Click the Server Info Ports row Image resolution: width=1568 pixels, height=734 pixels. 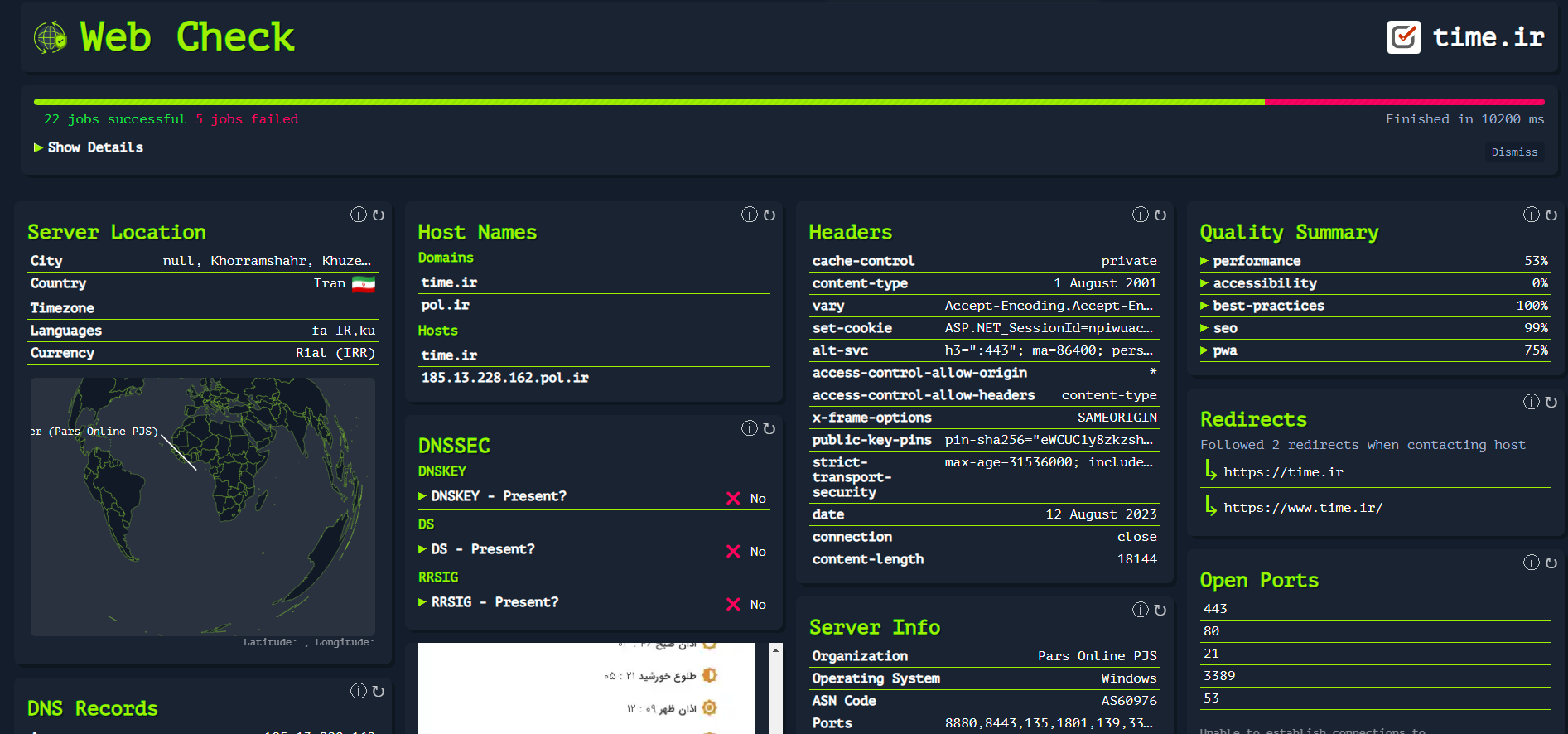985,723
